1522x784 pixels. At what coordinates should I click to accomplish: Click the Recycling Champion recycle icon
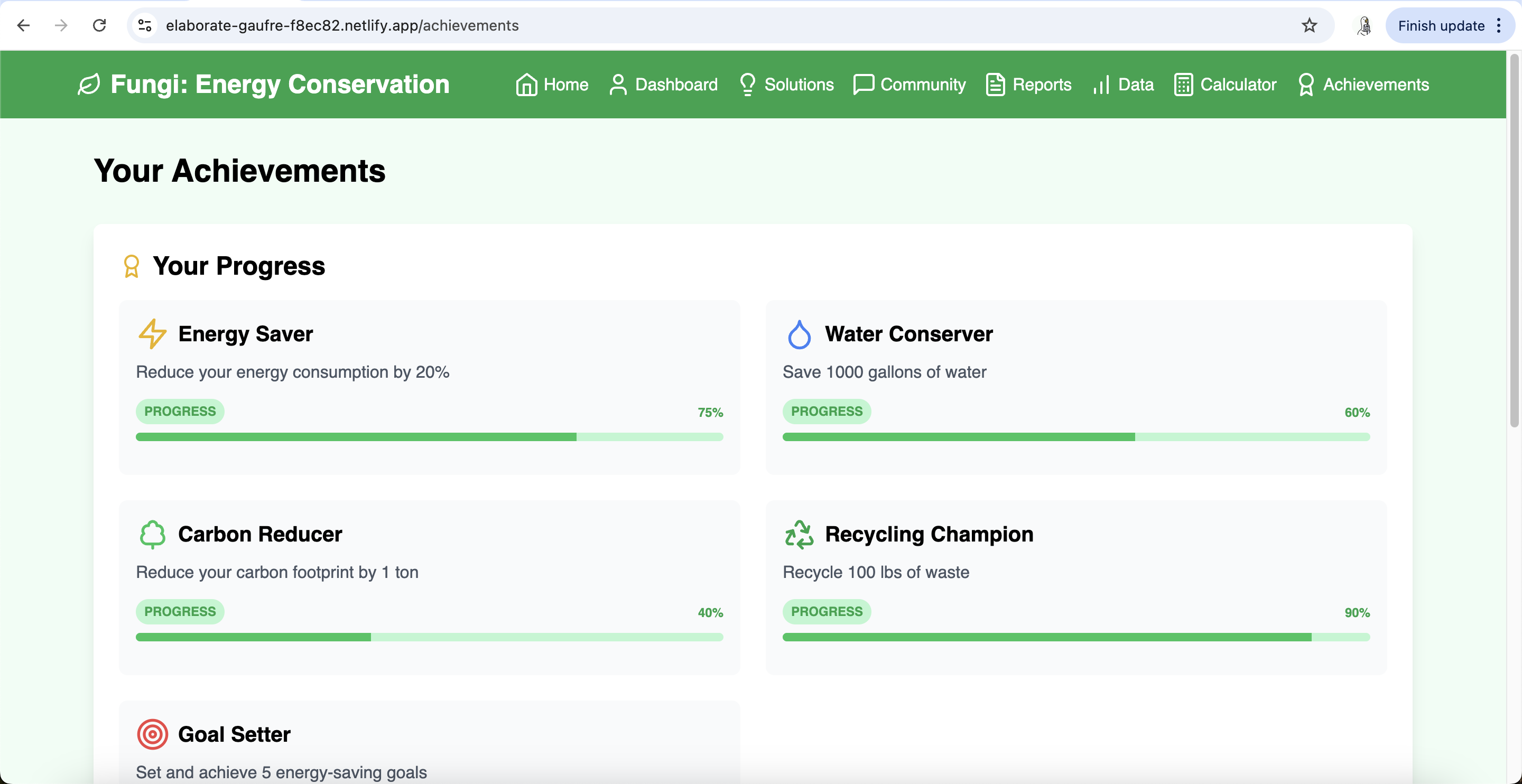799,534
